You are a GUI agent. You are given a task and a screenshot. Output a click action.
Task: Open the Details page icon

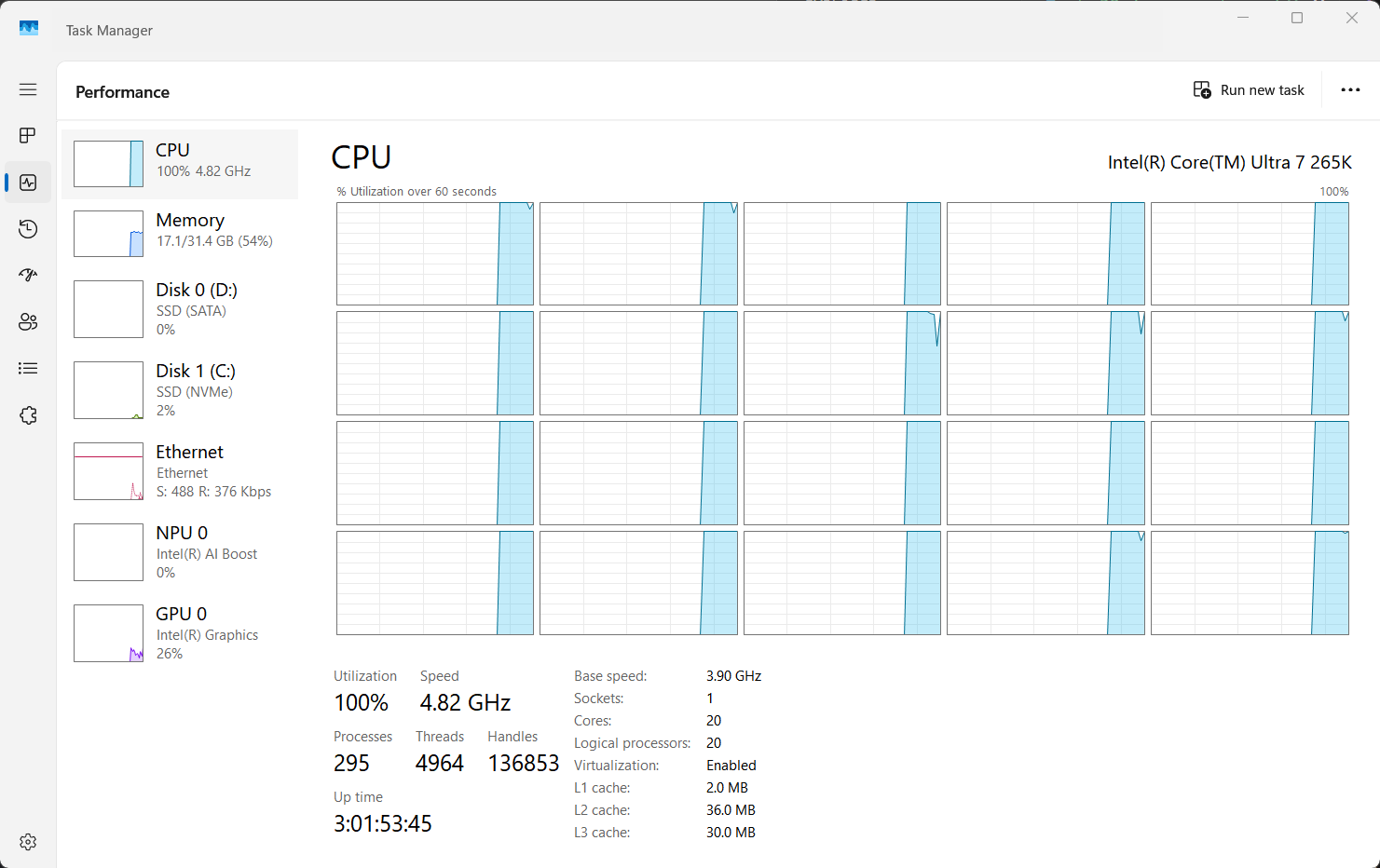[x=28, y=369]
